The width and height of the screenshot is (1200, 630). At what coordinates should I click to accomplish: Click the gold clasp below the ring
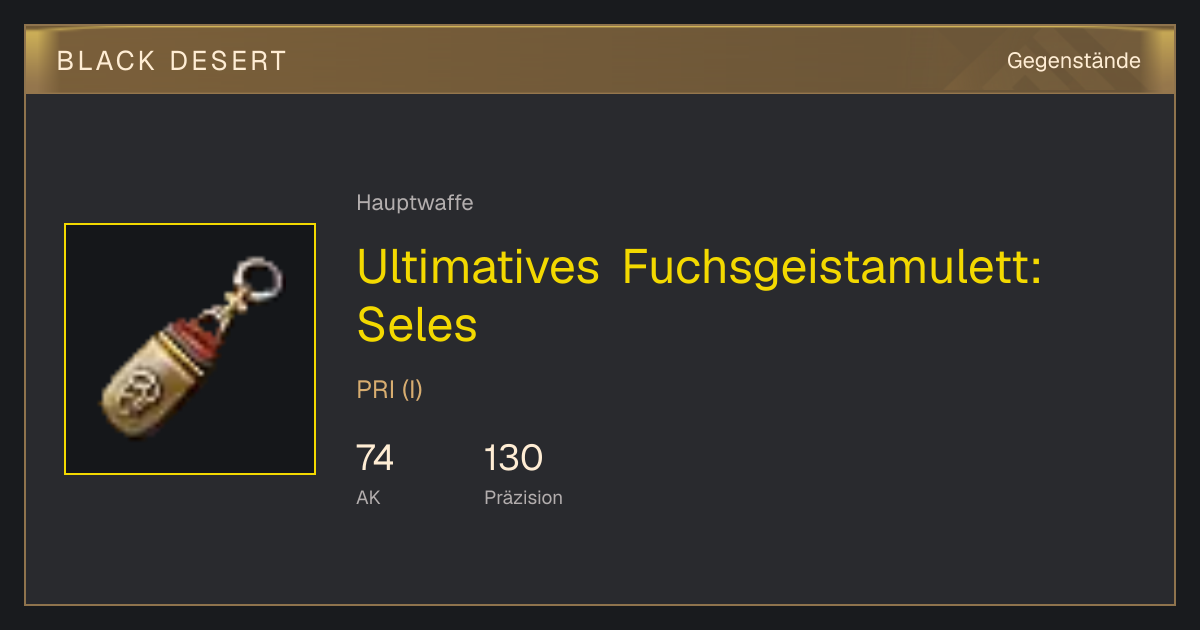(x=230, y=310)
